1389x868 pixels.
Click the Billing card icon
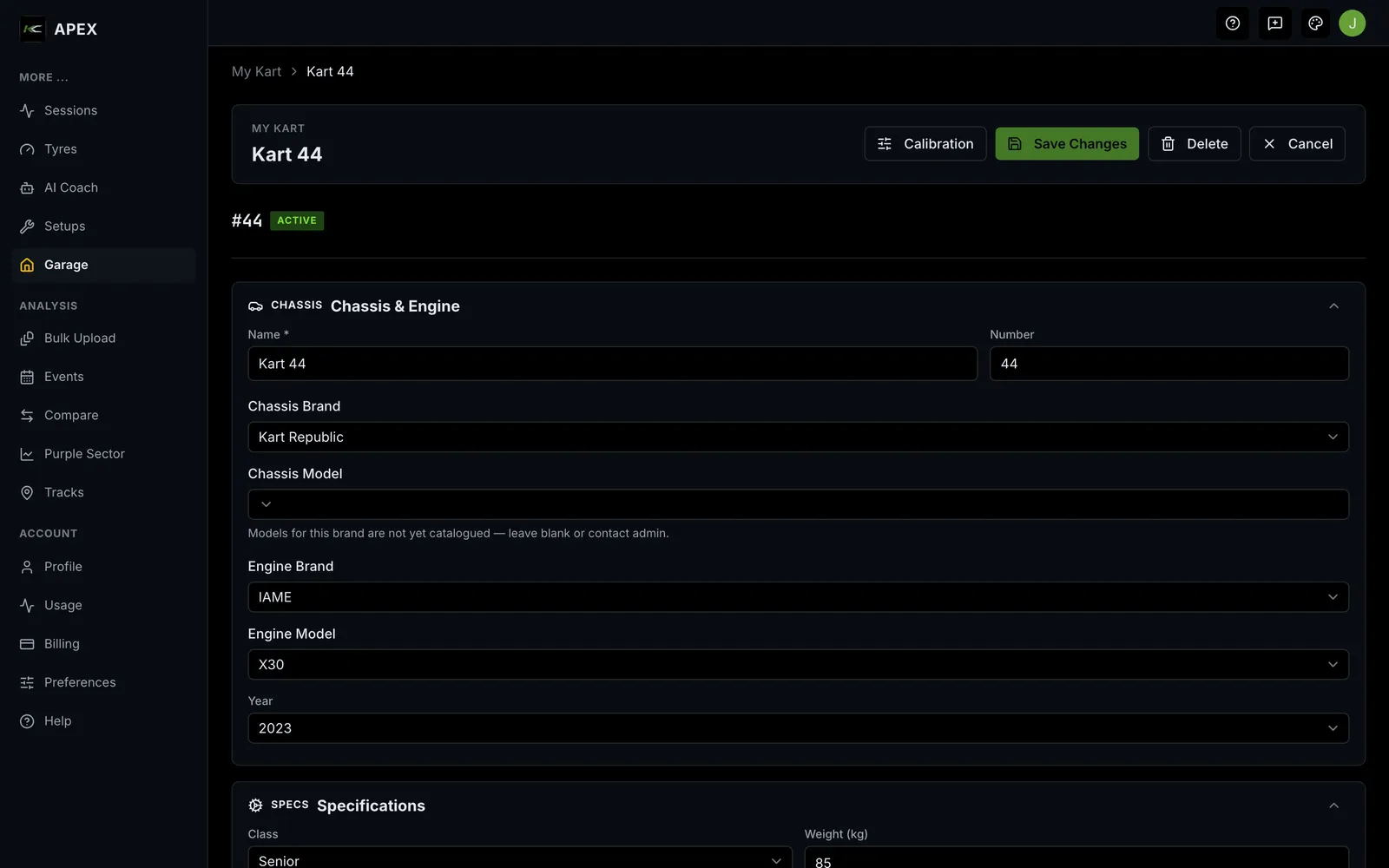[x=27, y=644]
